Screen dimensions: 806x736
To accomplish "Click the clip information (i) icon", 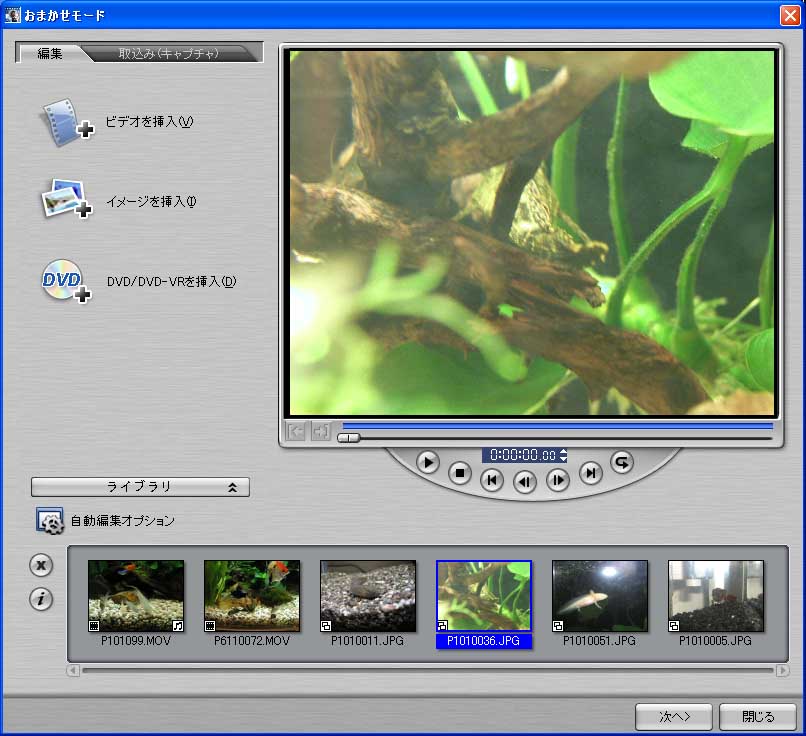I will pyautogui.click(x=41, y=600).
